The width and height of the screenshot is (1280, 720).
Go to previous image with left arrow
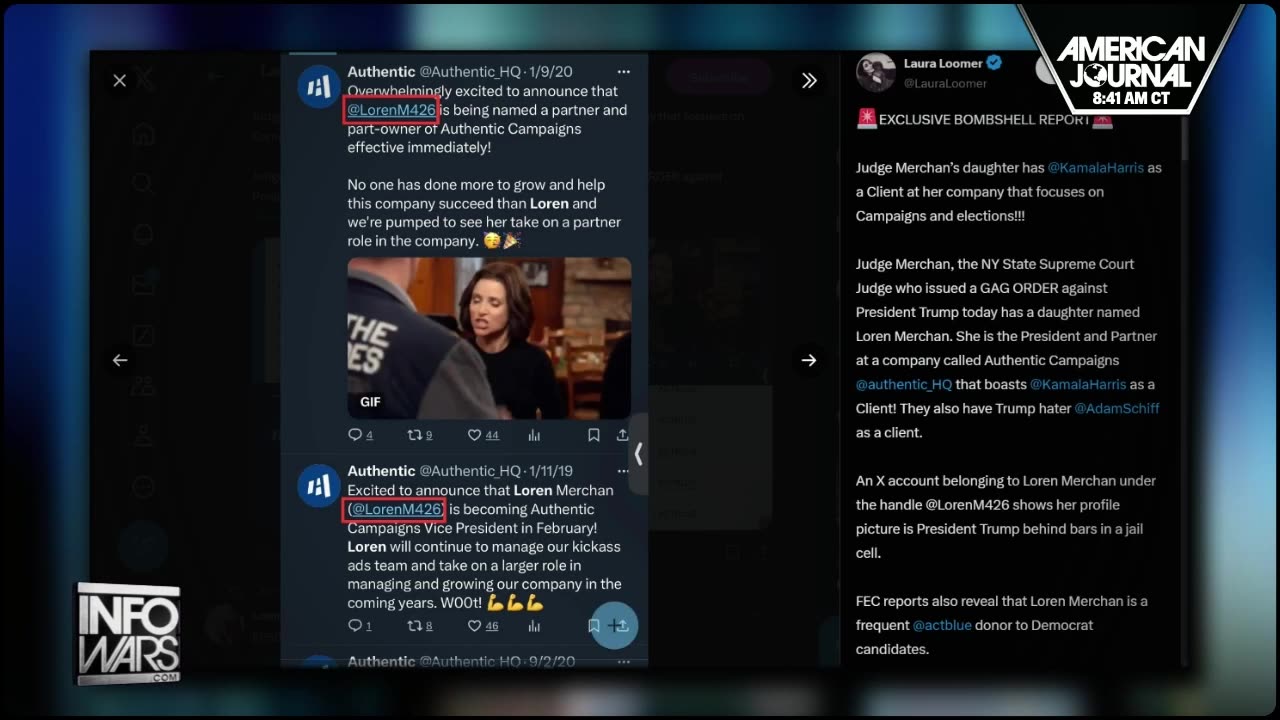click(120, 360)
